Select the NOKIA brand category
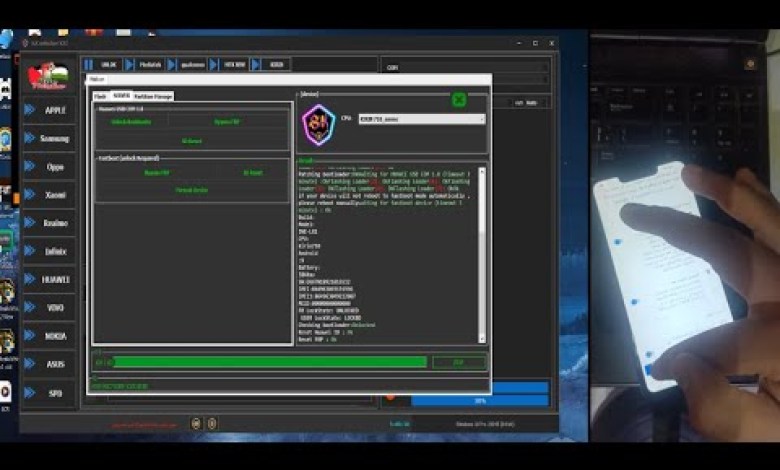The width and height of the screenshot is (780, 470). (x=55, y=336)
